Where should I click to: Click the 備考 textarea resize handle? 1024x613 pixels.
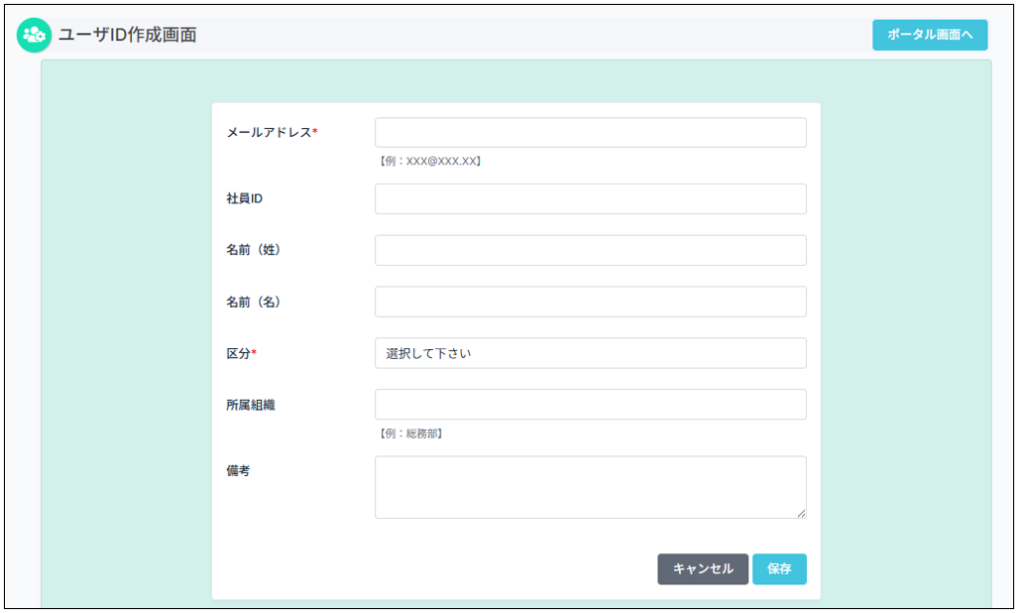[x=801, y=514]
